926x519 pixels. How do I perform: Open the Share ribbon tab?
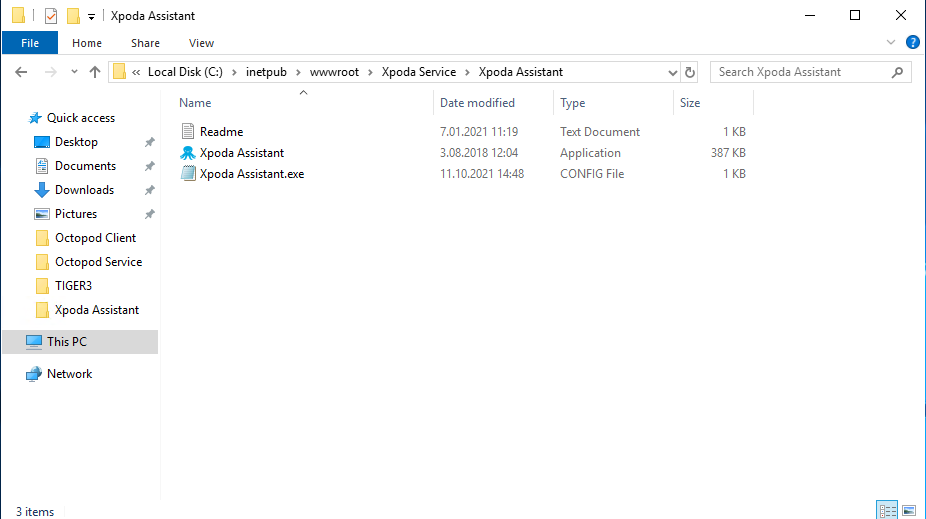(145, 43)
